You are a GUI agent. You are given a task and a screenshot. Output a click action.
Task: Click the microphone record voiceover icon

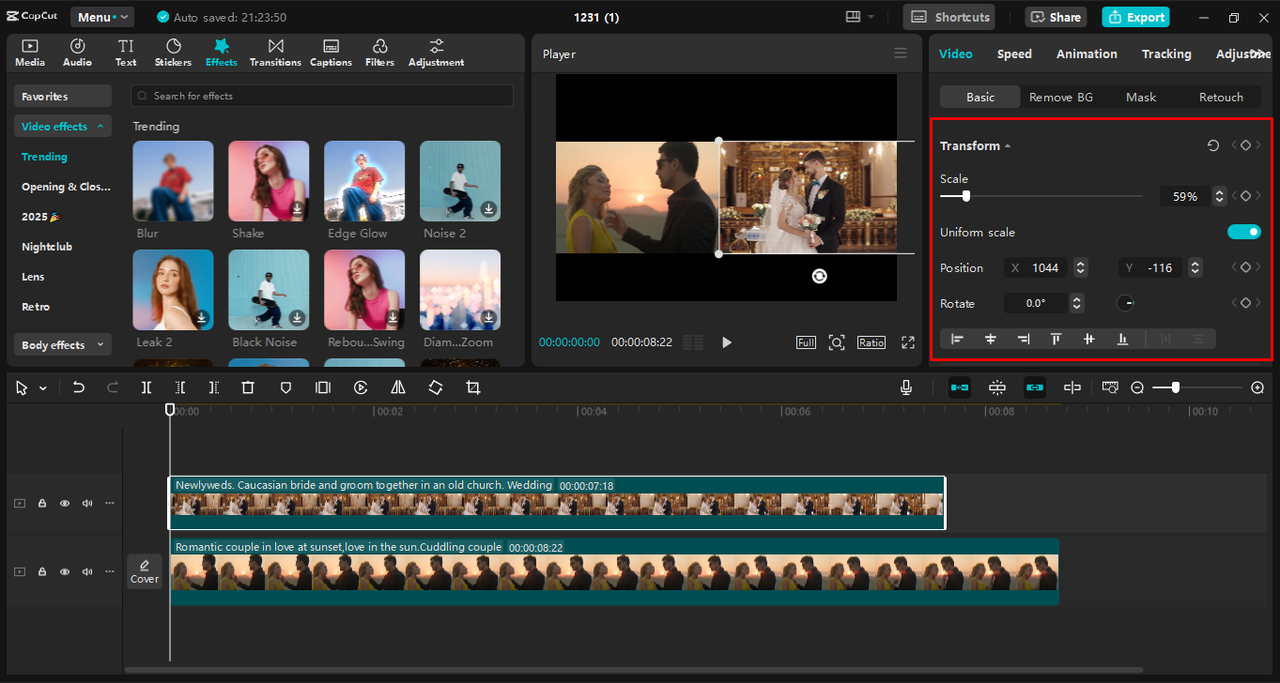click(906, 387)
